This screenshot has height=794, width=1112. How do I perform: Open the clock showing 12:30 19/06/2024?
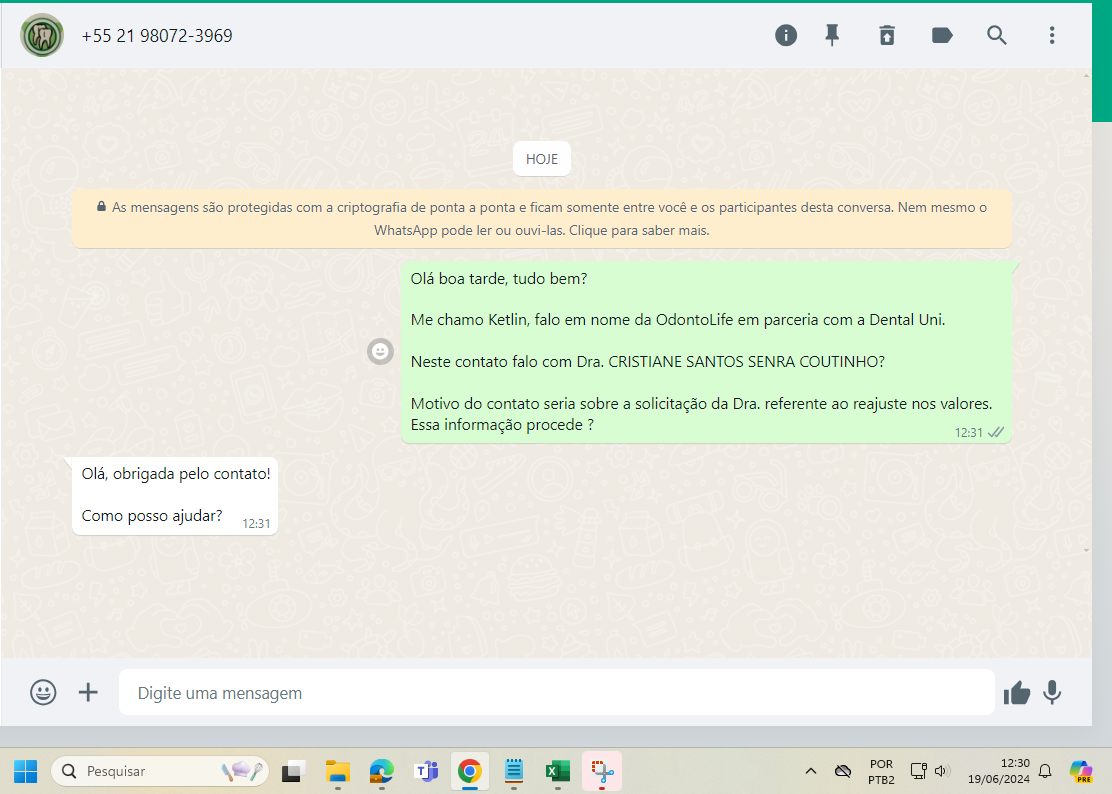pyautogui.click(x=999, y=771)
